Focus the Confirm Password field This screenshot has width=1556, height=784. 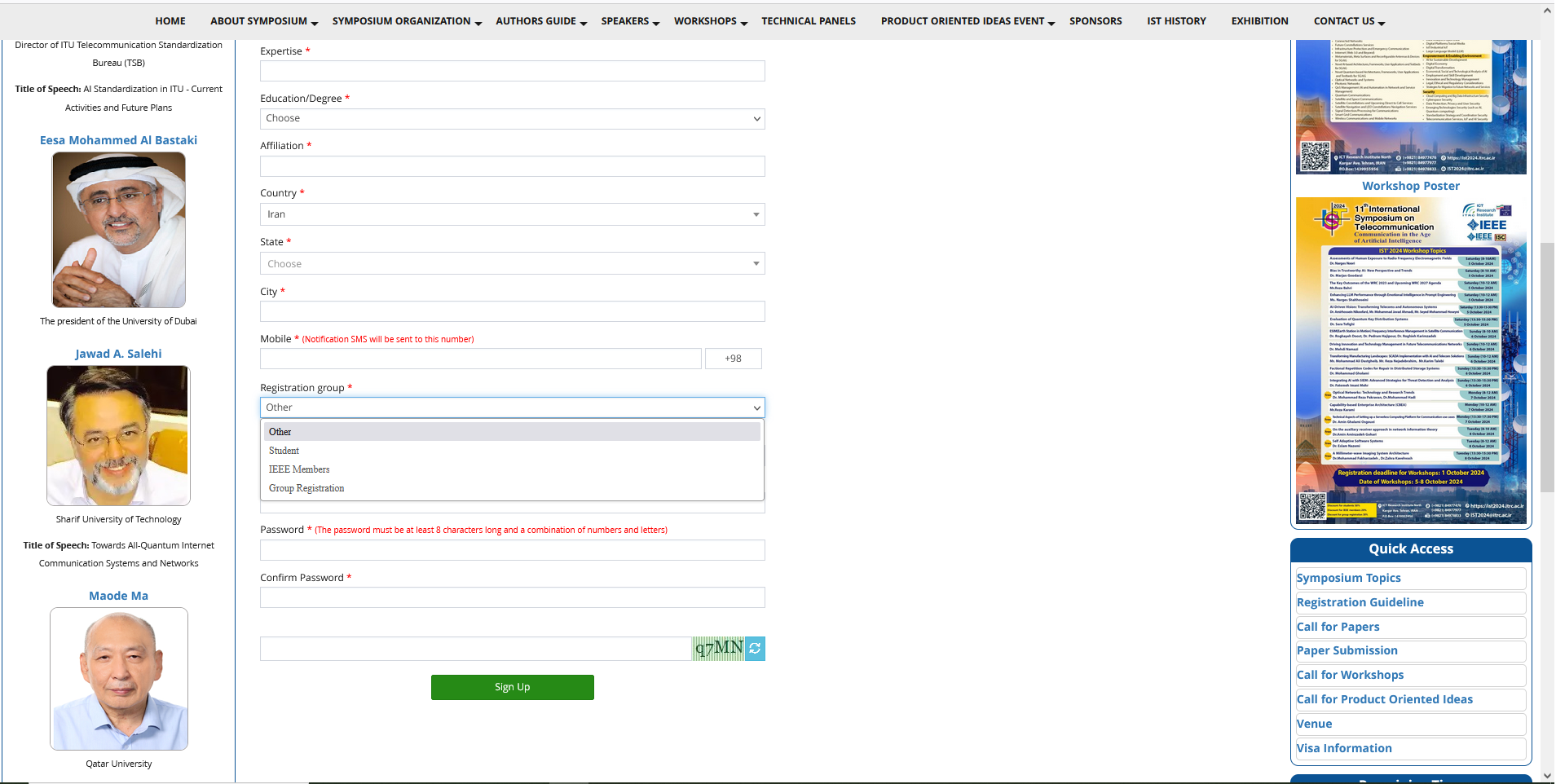point(513,597)
